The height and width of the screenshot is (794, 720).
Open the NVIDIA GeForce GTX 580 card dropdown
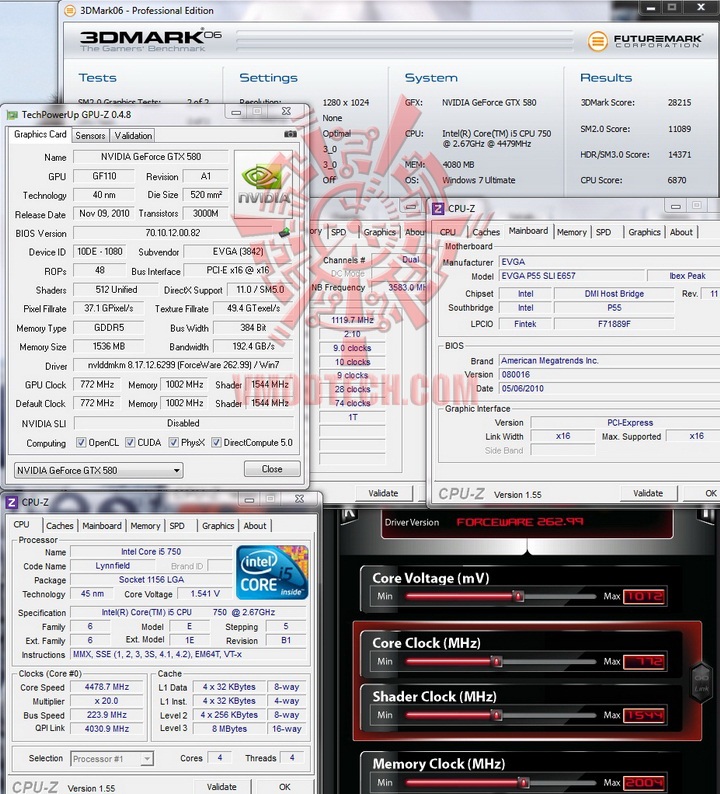pos(99,470)
